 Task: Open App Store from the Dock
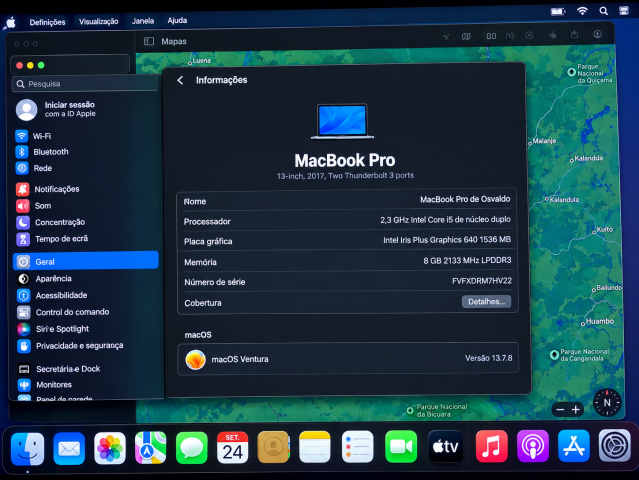pyautogui.click(x=574, y=445)
